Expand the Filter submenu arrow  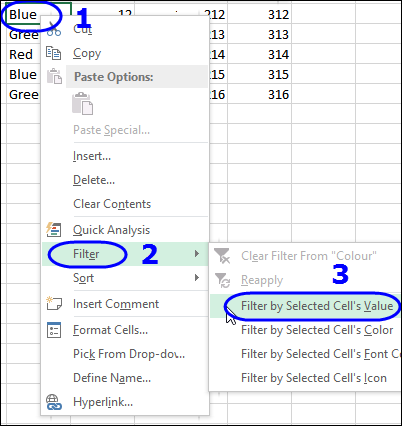(x=197, y=254)
